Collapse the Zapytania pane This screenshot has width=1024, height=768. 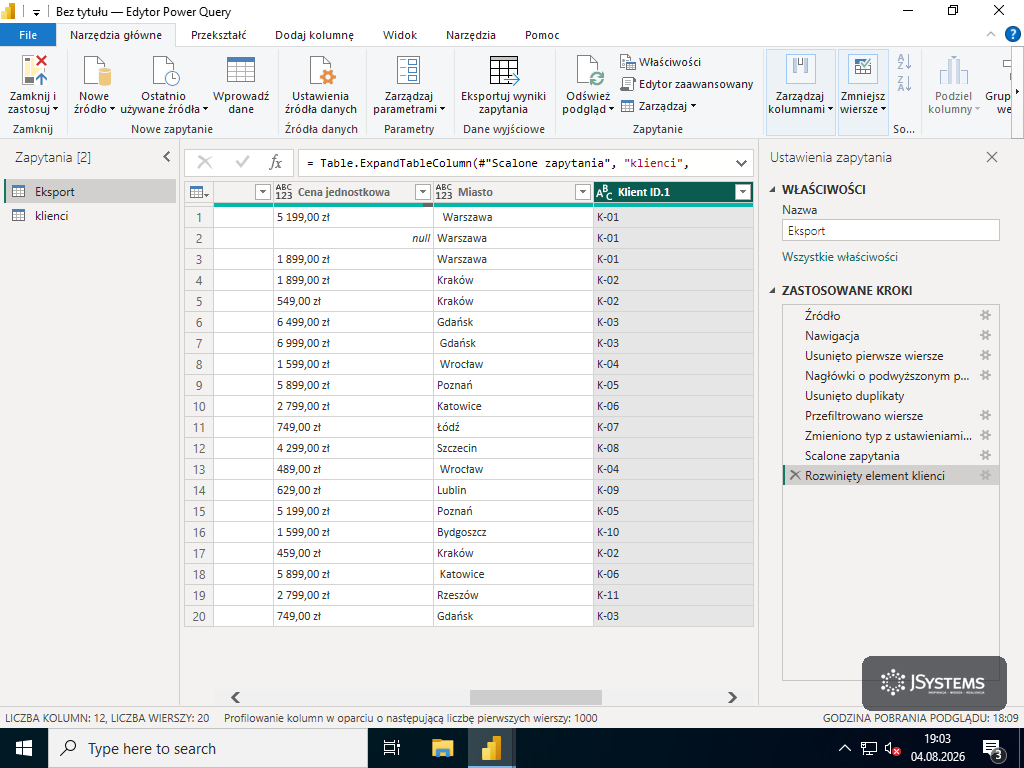pos(167,157)
